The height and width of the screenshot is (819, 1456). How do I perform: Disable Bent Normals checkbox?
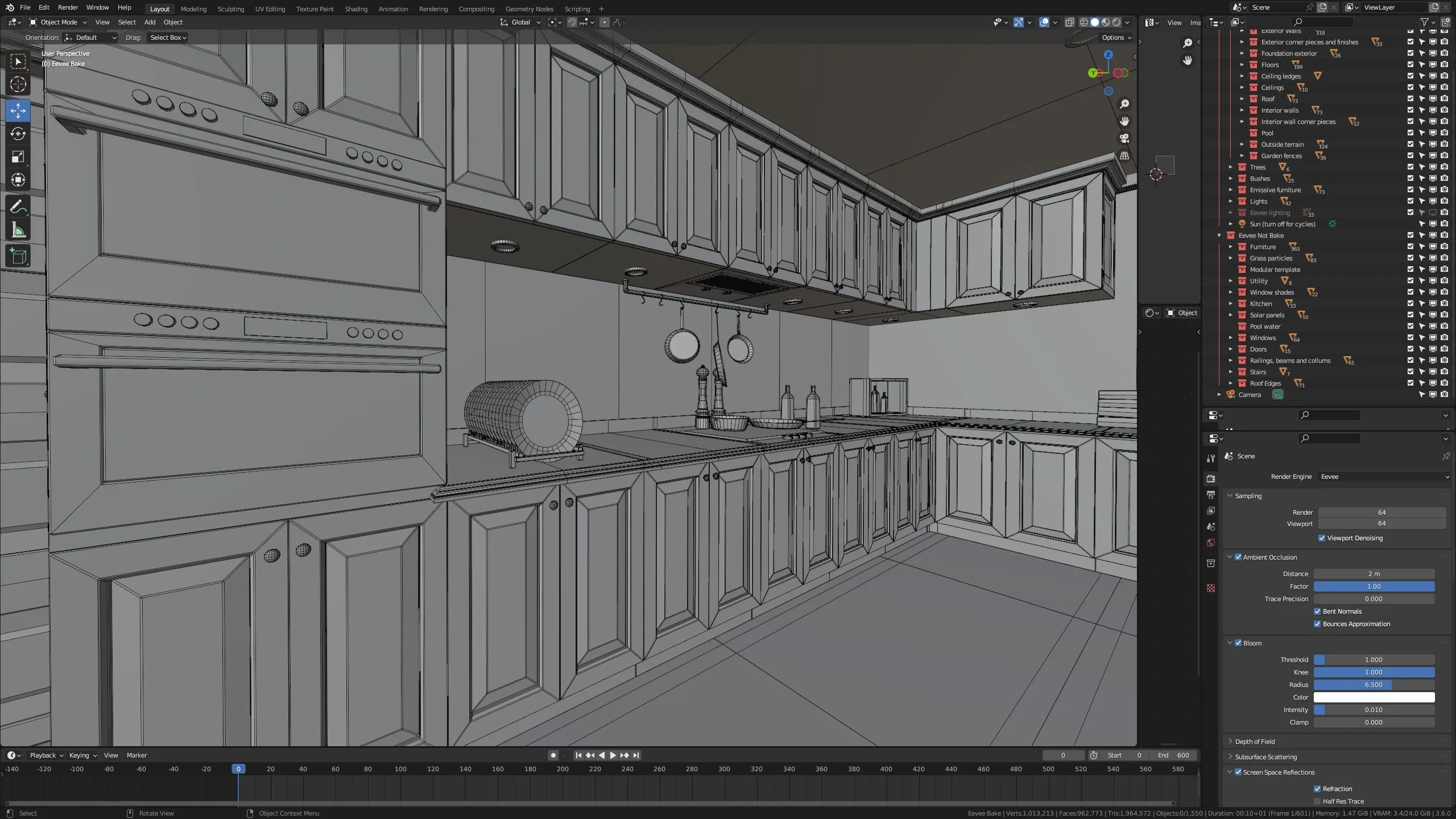click(1317, 611)
